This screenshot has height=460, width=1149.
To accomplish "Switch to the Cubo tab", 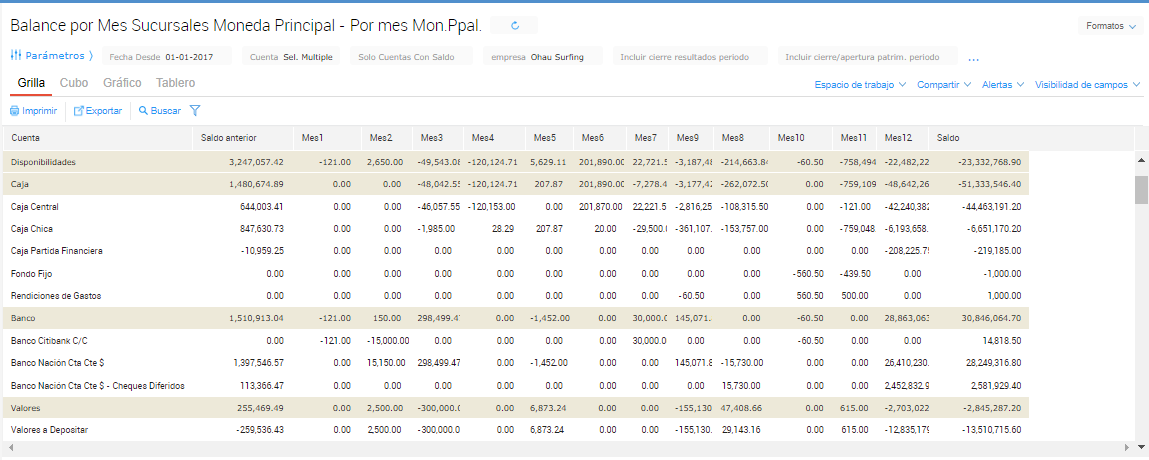I will point(74,83).
